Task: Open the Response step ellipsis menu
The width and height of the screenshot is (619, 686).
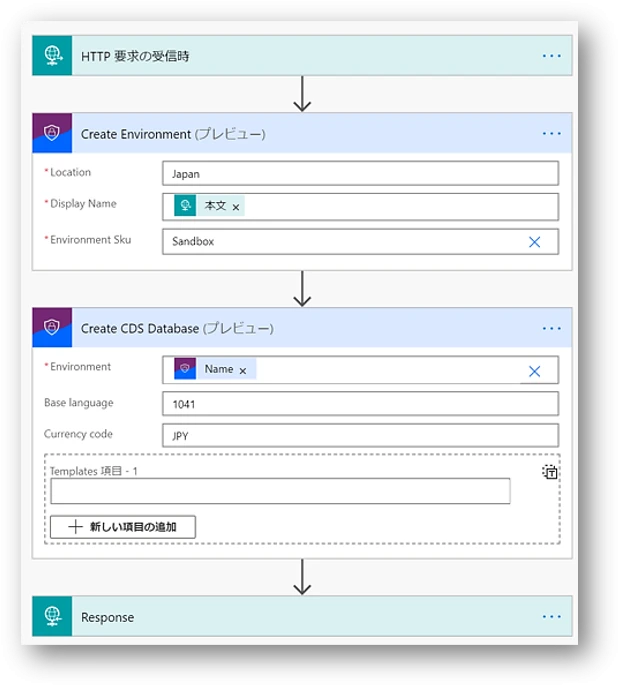Action: [x=551, y=616]
